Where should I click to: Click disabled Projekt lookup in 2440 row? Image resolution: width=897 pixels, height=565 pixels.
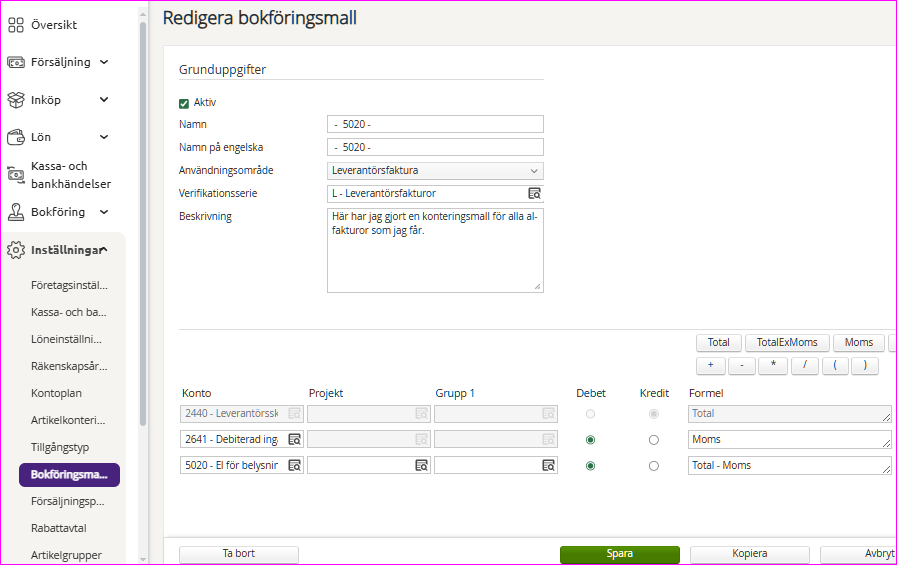tap(422, 413)
